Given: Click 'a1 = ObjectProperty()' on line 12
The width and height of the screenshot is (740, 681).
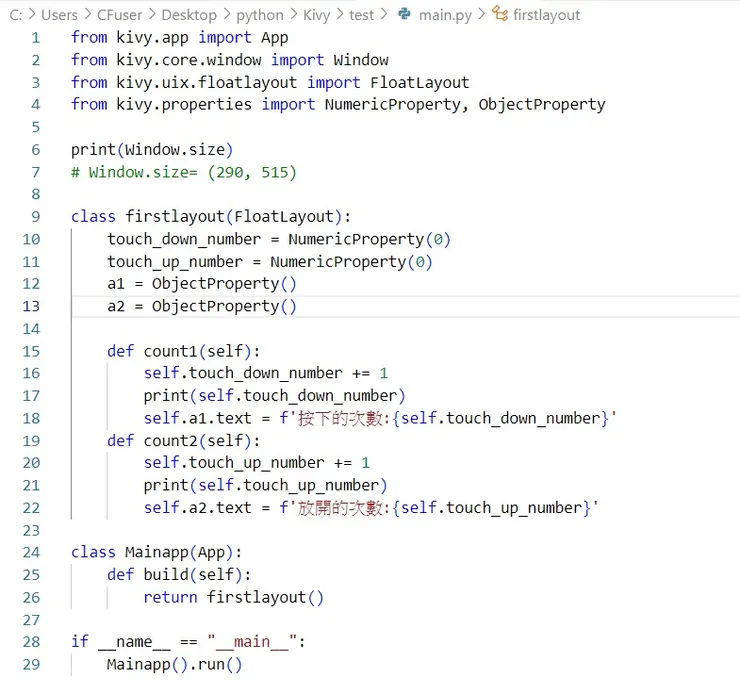Looking at the screenshot, I should (x=202, y=284).
